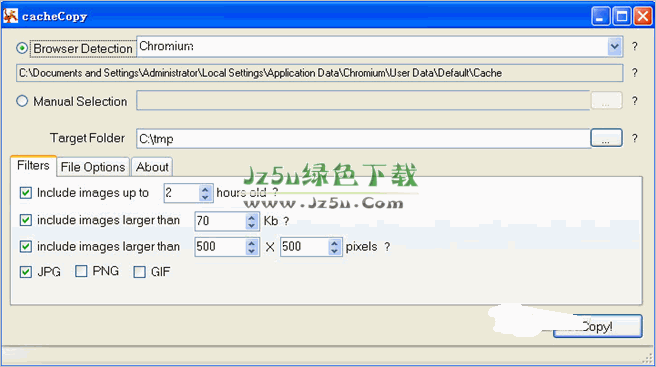This screenshot has width=656, height=367.
Task: Decrease hours old value with down arrow
Action: pos(205,197)
